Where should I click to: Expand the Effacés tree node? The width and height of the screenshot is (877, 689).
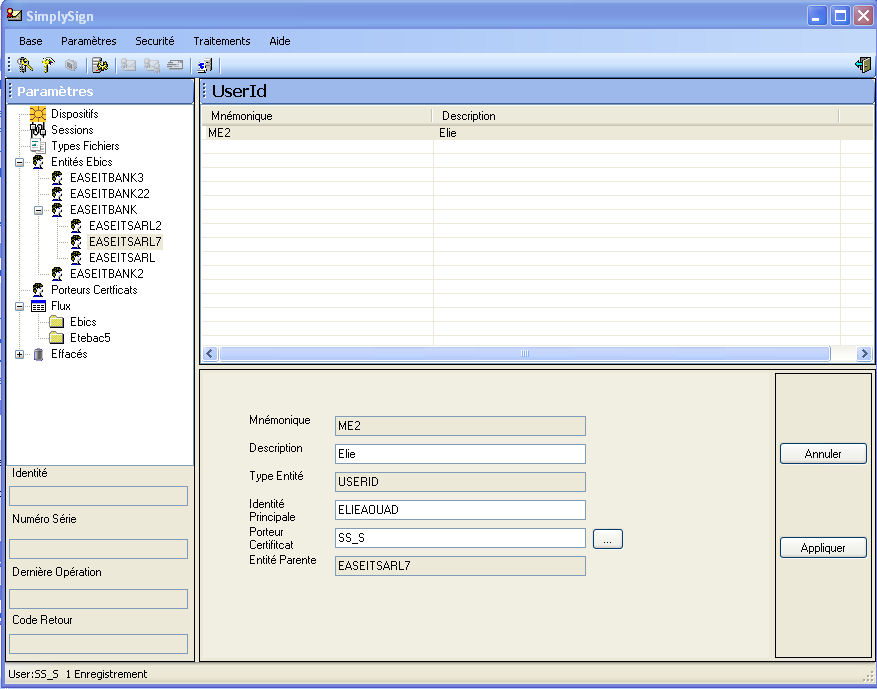tap(20, 355)
